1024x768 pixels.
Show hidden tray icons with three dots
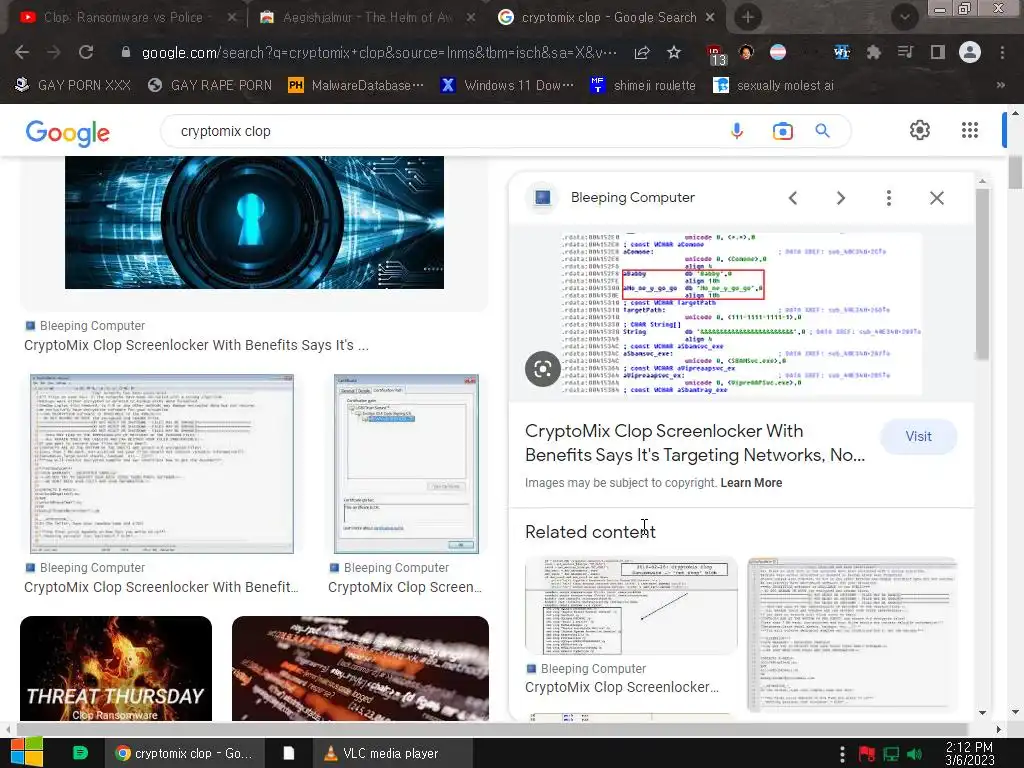tap(842, 754)
